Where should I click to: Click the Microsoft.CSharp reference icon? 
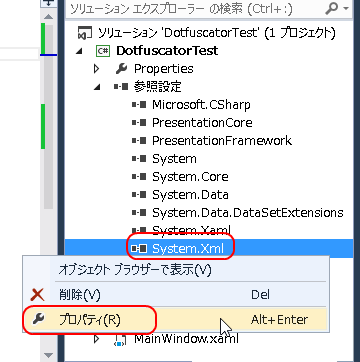pos(139,105)
